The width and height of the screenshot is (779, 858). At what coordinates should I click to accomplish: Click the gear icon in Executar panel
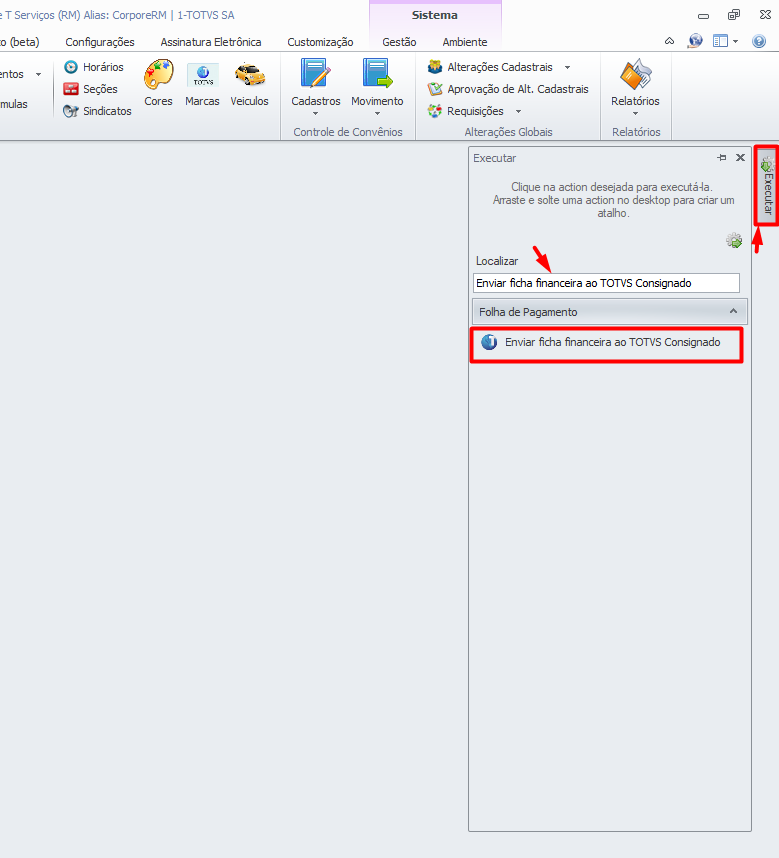click(x=734, y=240)
